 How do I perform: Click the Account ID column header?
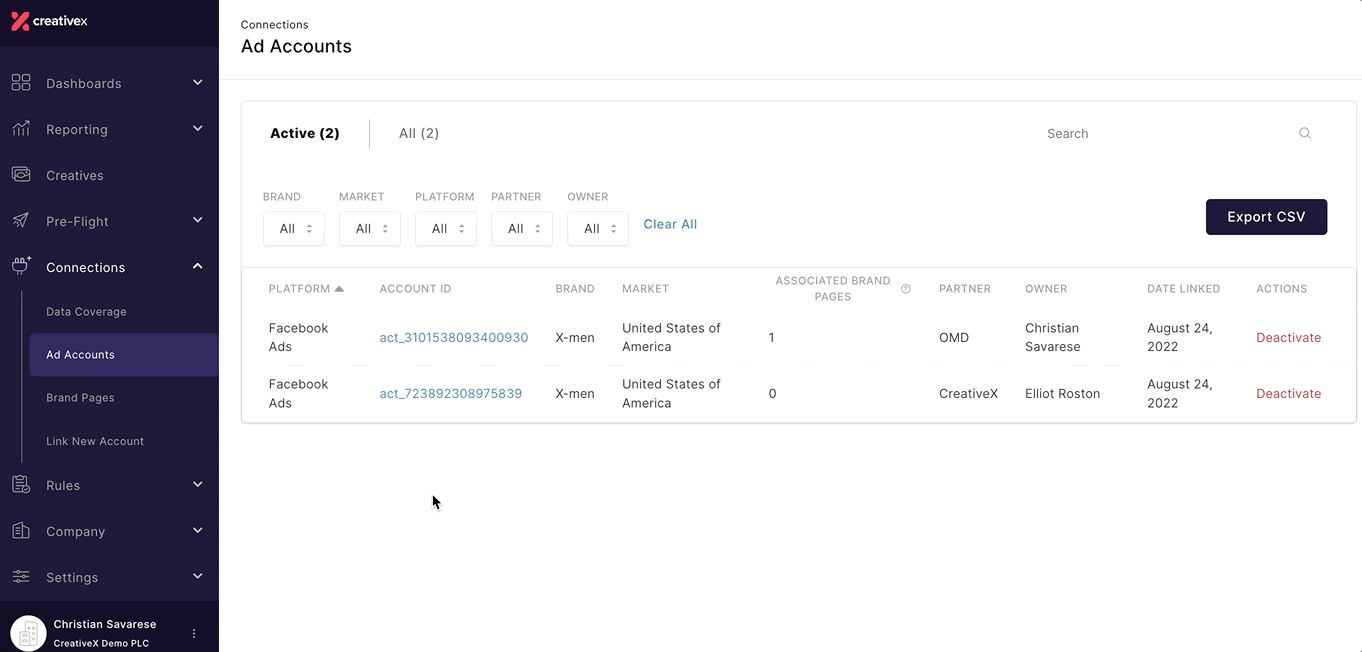coord(415,289)
